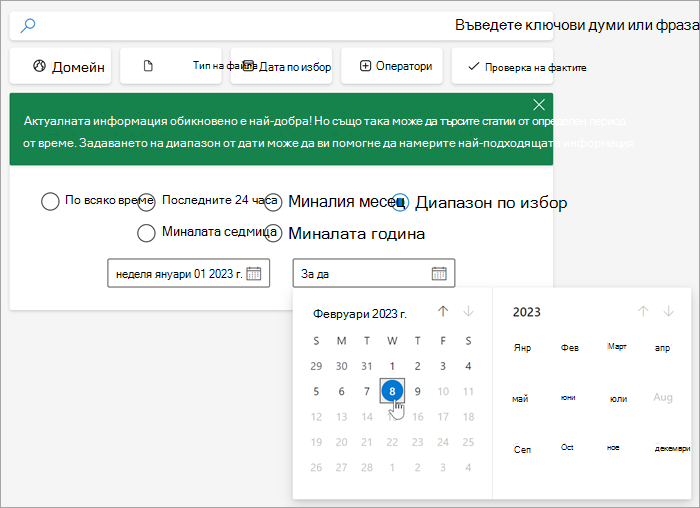Choose Сеп month in year picker
700x508 pixels.
tap(522, 449)
